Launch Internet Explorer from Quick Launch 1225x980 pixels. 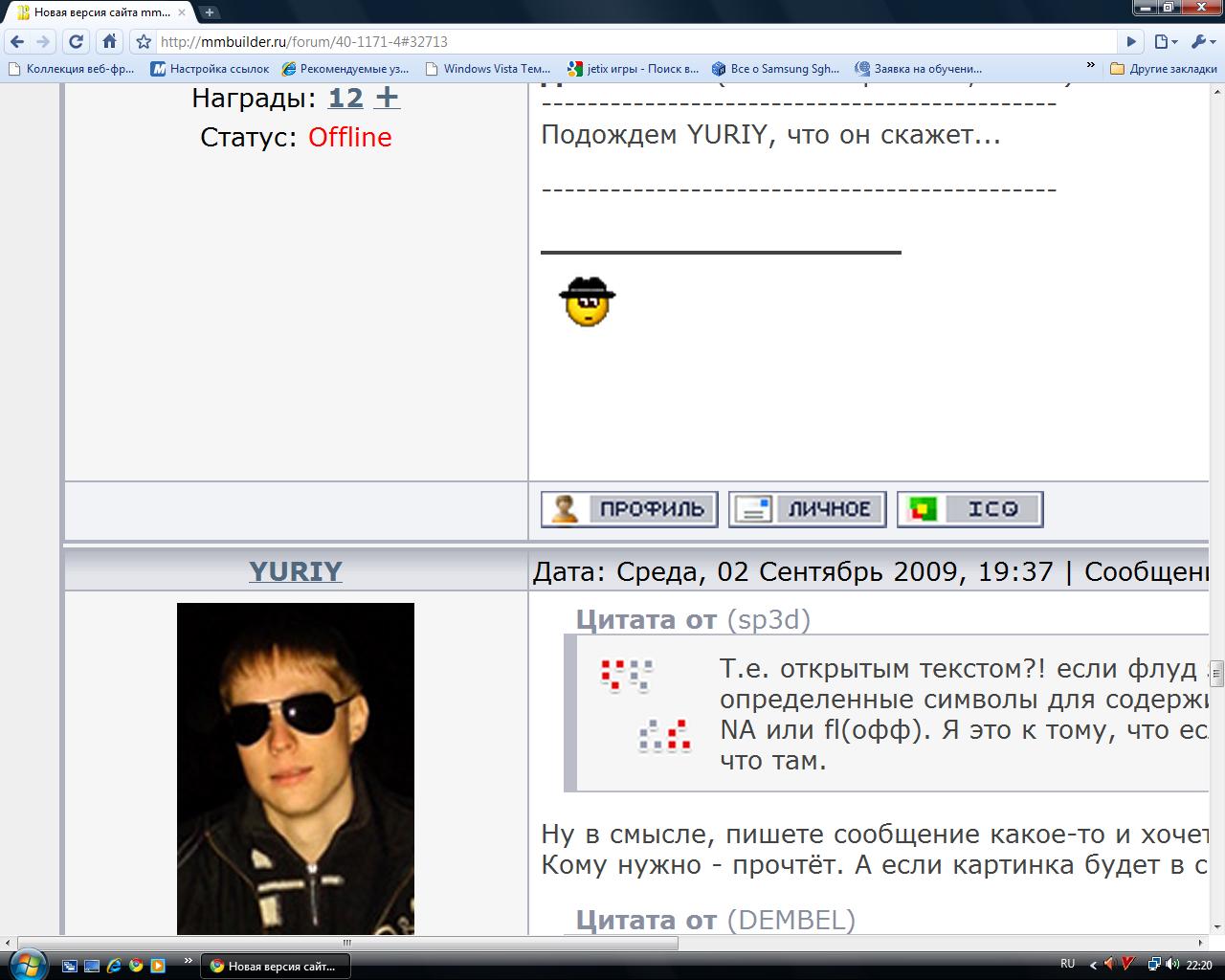pos(114,966)
